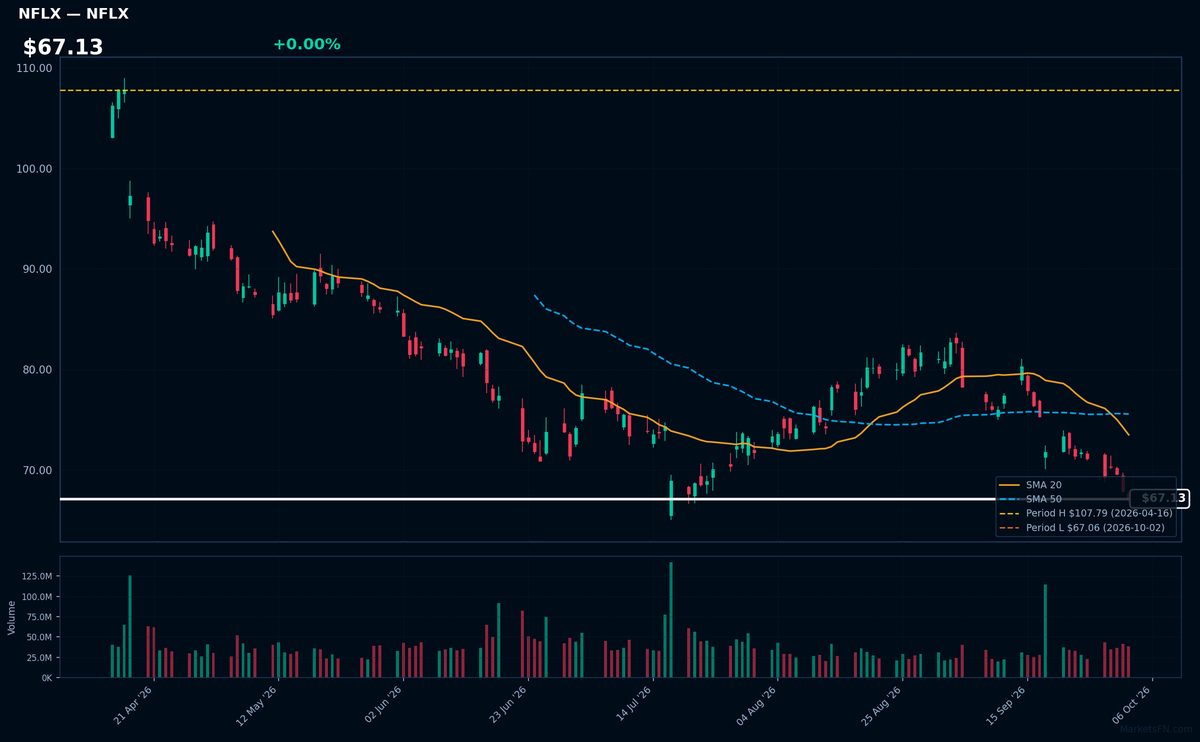This screenshot has width=1200, height=742.
Task: Click the 100.0M volume axis label
Action: [38, 597]
